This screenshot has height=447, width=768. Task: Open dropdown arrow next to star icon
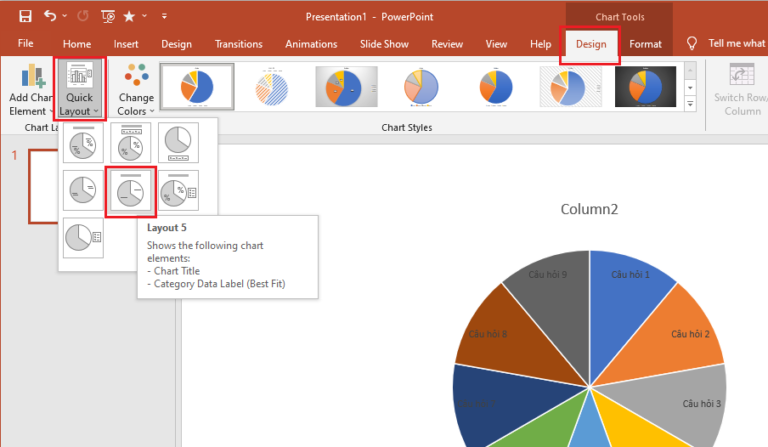click(x=144, y=16)
